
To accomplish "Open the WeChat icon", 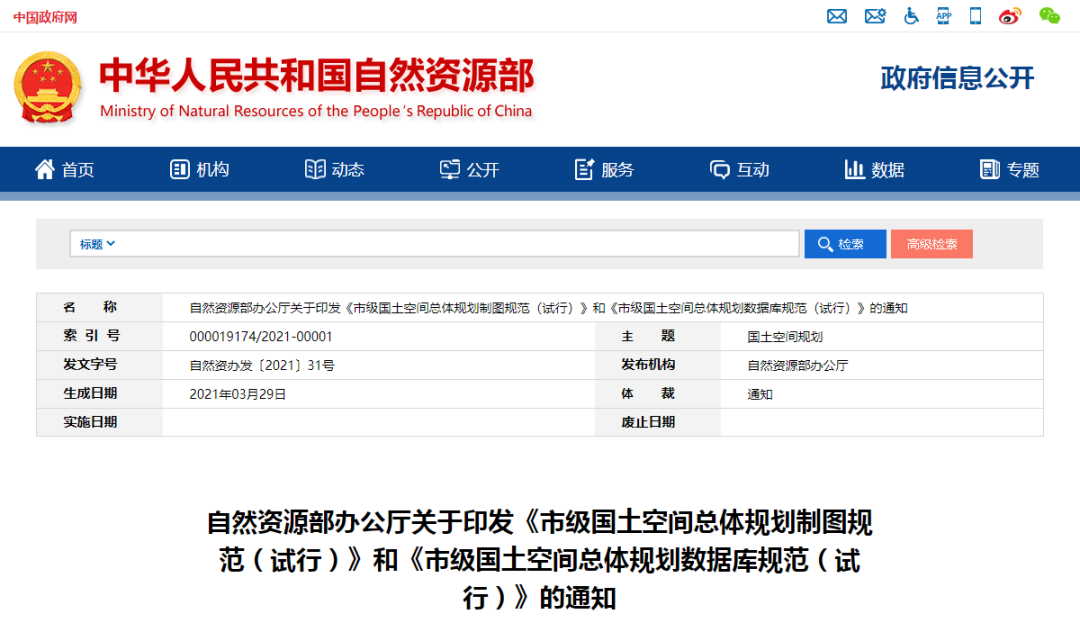I will (1049, 16).
